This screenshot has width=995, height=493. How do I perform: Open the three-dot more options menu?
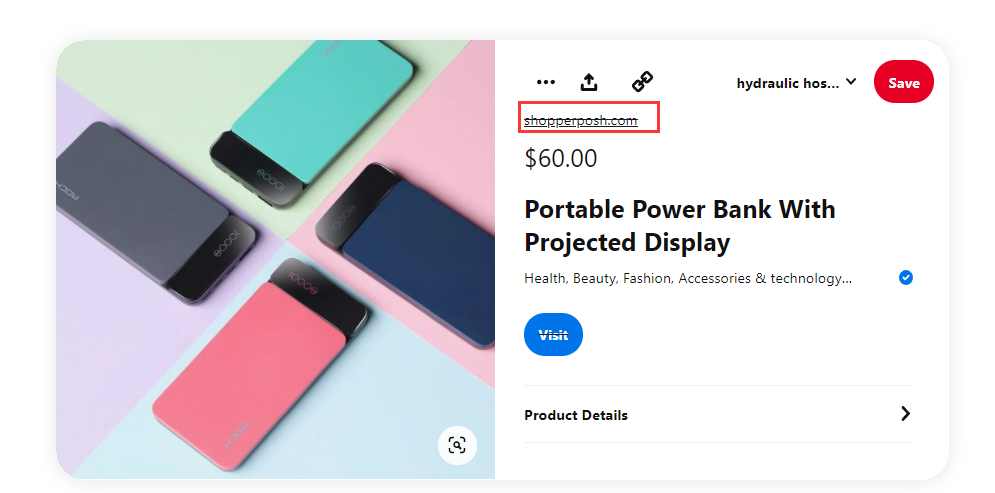click(545, 82)
